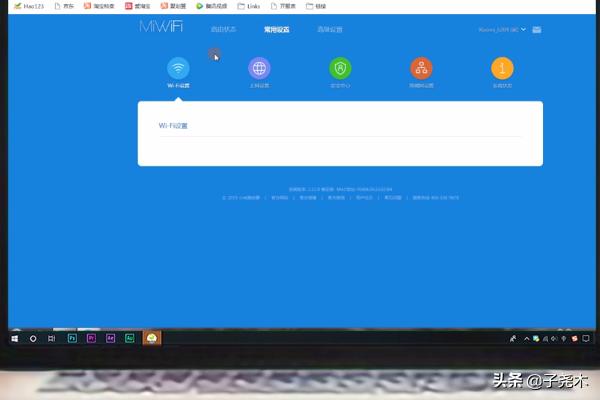Viewport: 600px width, 400px height.
Task: Open the system status yellow icon
Action: point(502,68)
